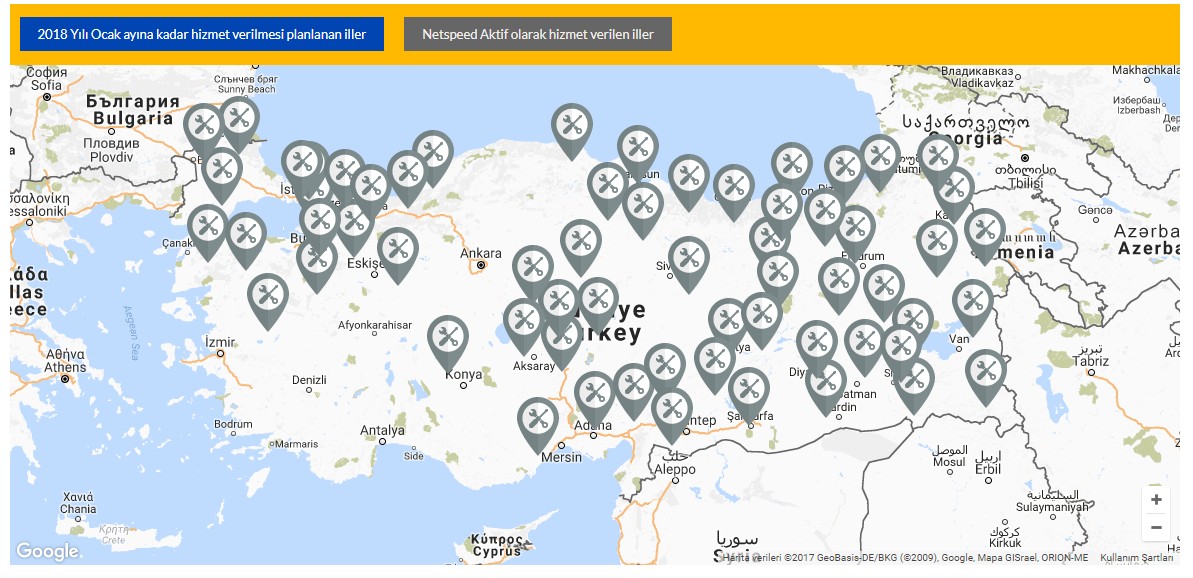Click the Cyprus island label

tap(496, 551)
